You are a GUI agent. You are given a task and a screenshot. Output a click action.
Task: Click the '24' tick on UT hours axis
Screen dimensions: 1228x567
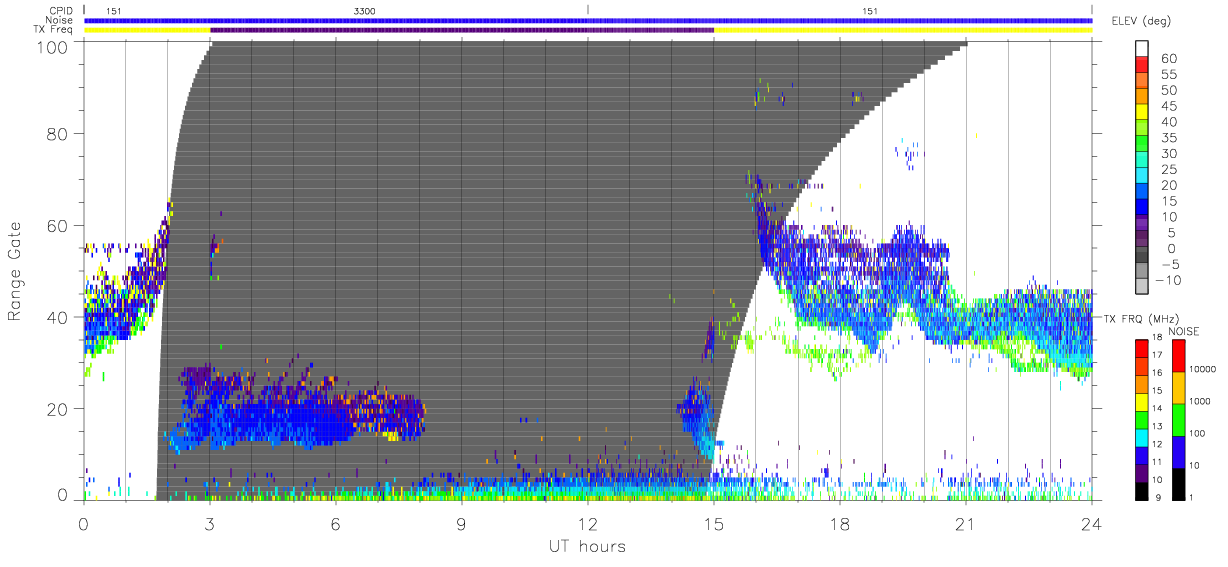tap(1091, 522)
